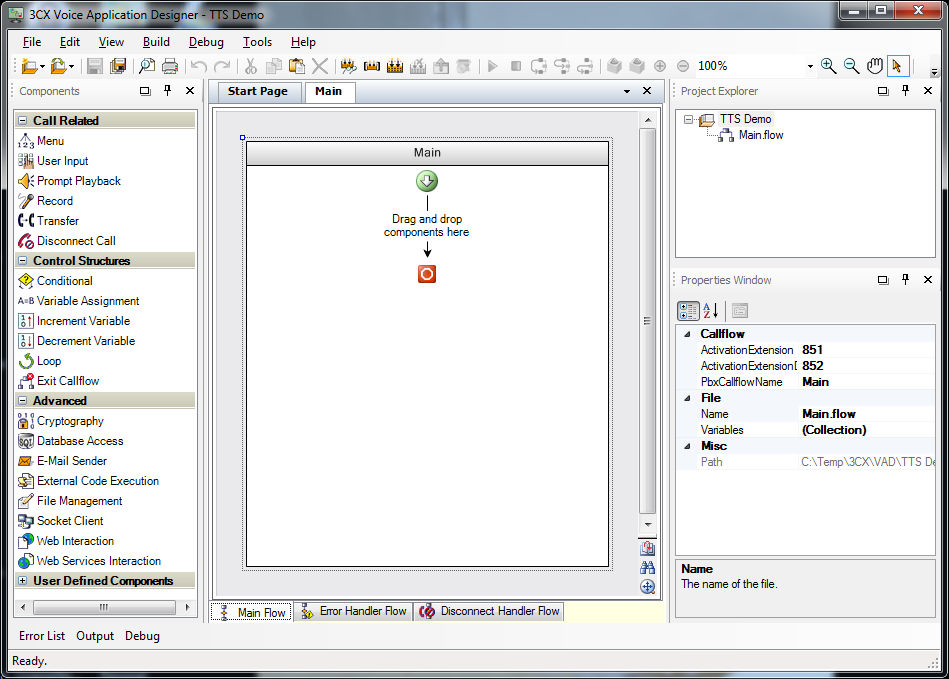Expand the User Defined Components category

click(22, 580)
